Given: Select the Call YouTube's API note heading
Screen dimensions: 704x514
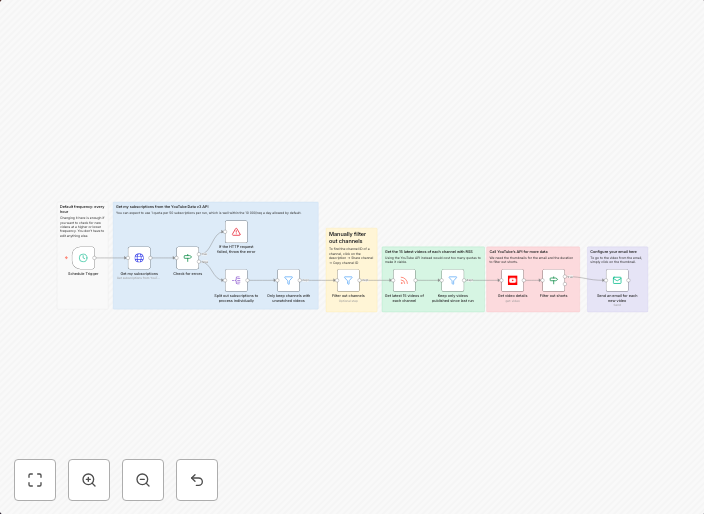Looking at the screenshot, I should click(518, 252).
